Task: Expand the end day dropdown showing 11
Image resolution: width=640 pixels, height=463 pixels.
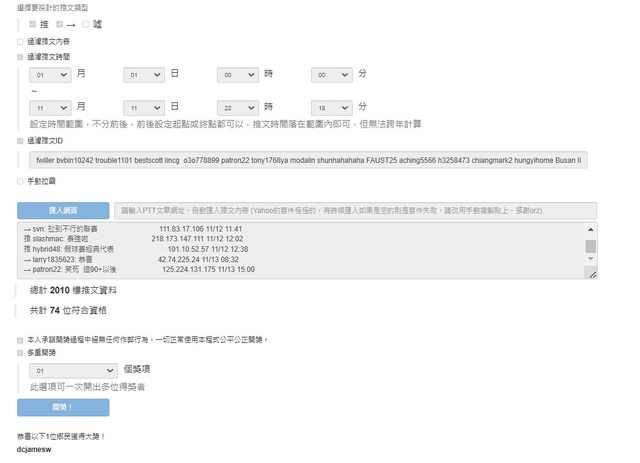Action: [143, 107]
